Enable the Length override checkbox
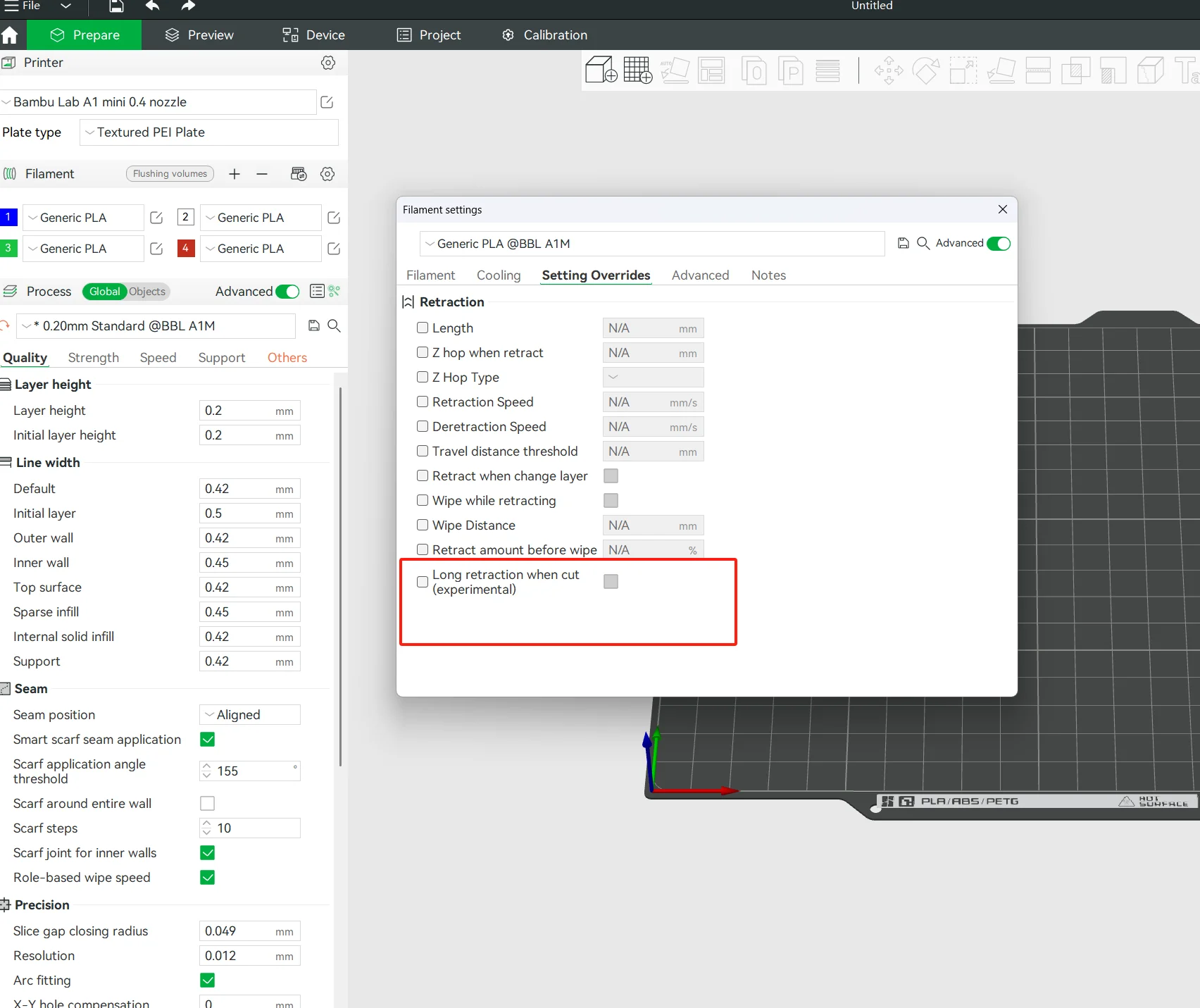Image resolution: width=1200 pixels, height=1008 pixels. click(x=423, y=328)
